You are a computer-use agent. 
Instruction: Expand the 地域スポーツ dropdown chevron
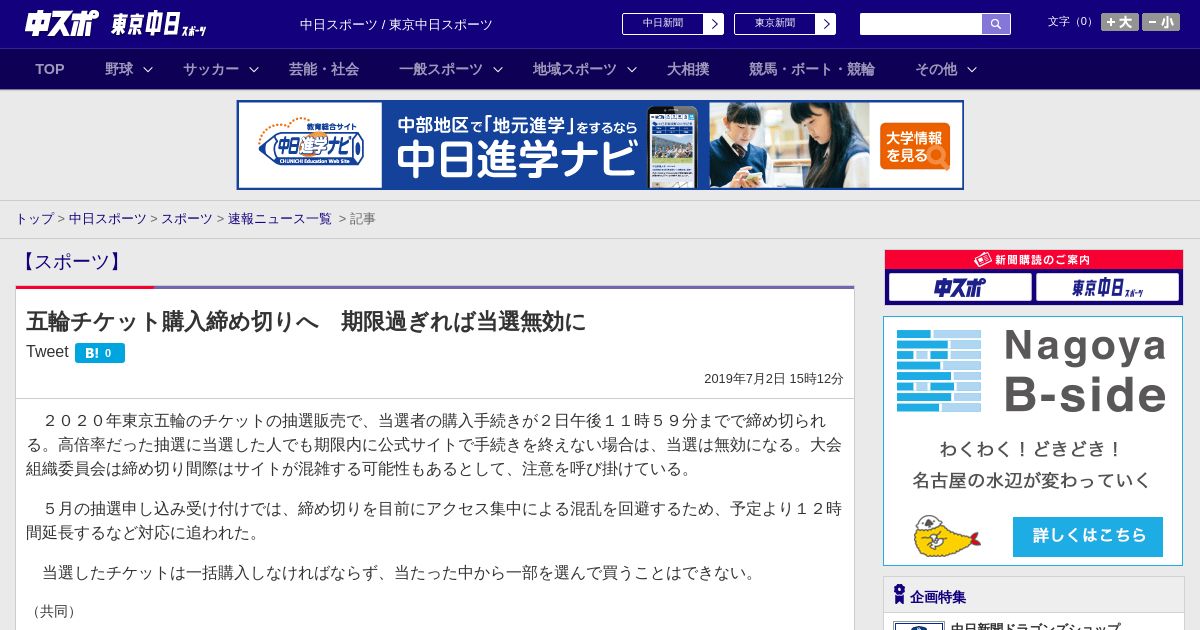tap(632, 69)
